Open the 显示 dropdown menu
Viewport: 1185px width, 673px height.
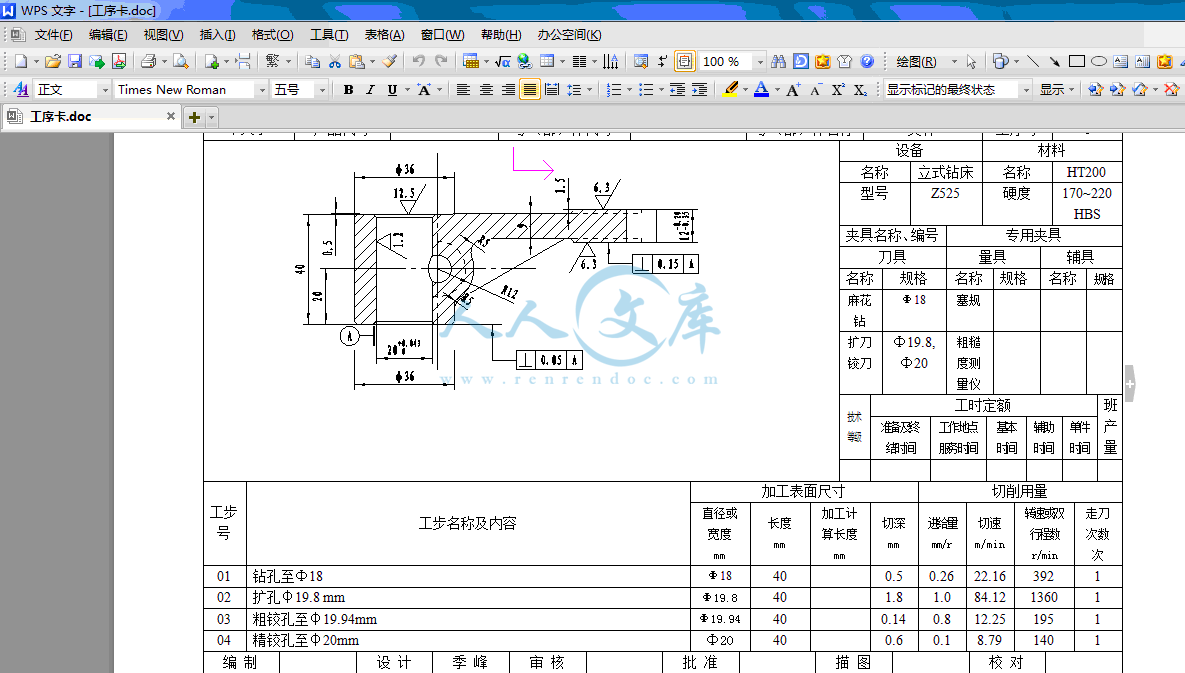point(1057,89)
